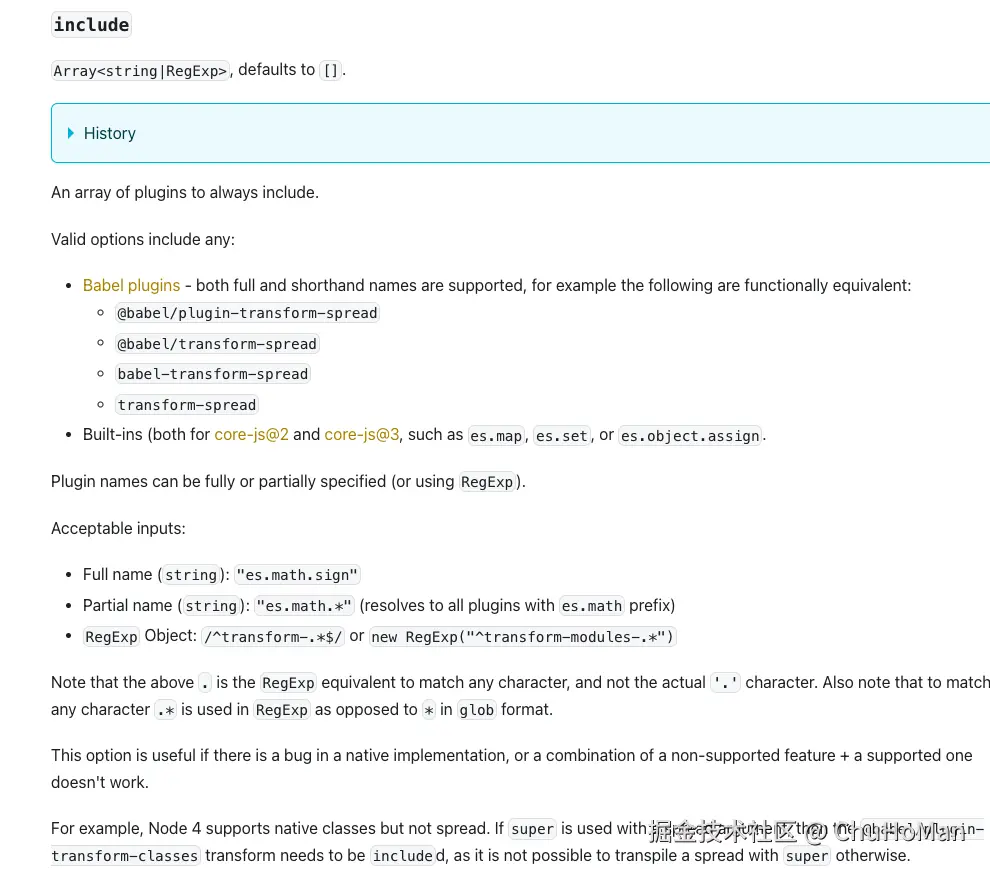Click the babel-transform-spread code item

(x=213, y=374)
